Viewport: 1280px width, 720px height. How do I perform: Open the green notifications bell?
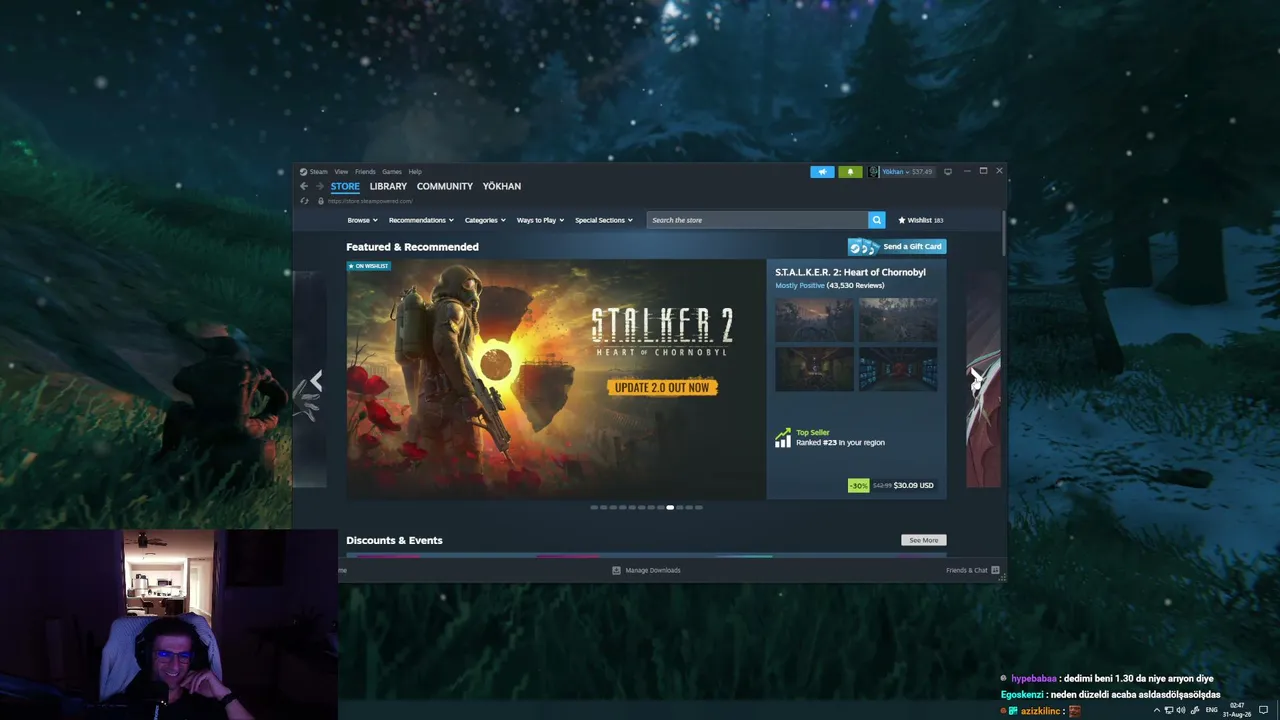(850, 172)
